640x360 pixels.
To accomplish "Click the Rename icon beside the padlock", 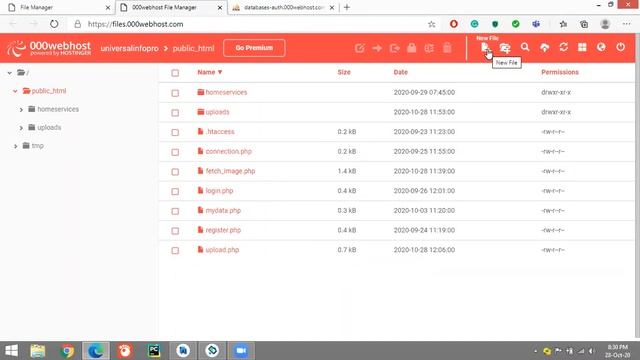I will 429,48.
